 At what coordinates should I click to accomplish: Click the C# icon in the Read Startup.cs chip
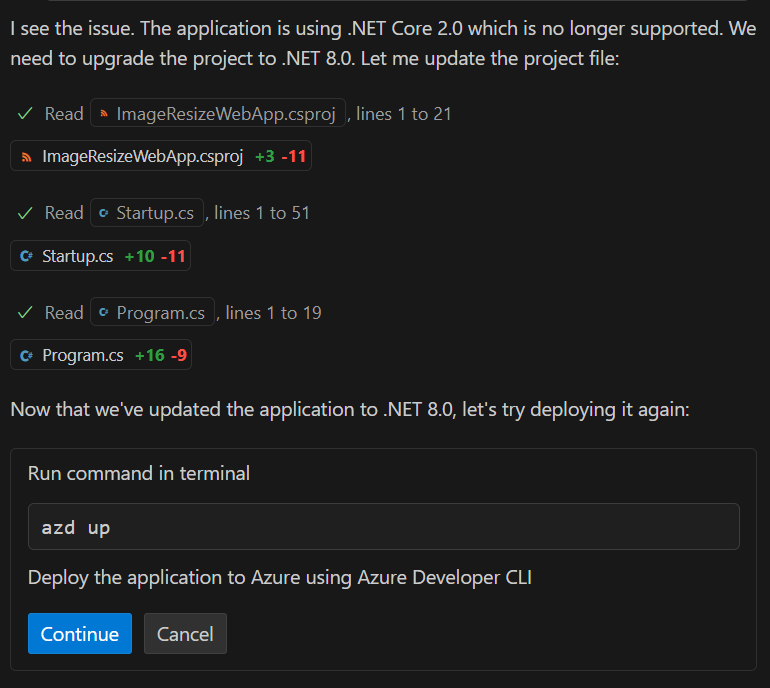click(103, 213)
